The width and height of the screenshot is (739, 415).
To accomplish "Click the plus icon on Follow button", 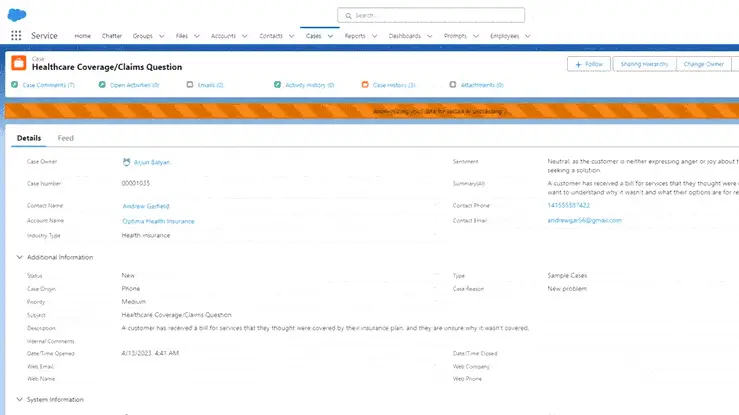I will click(x=578, y=64).
